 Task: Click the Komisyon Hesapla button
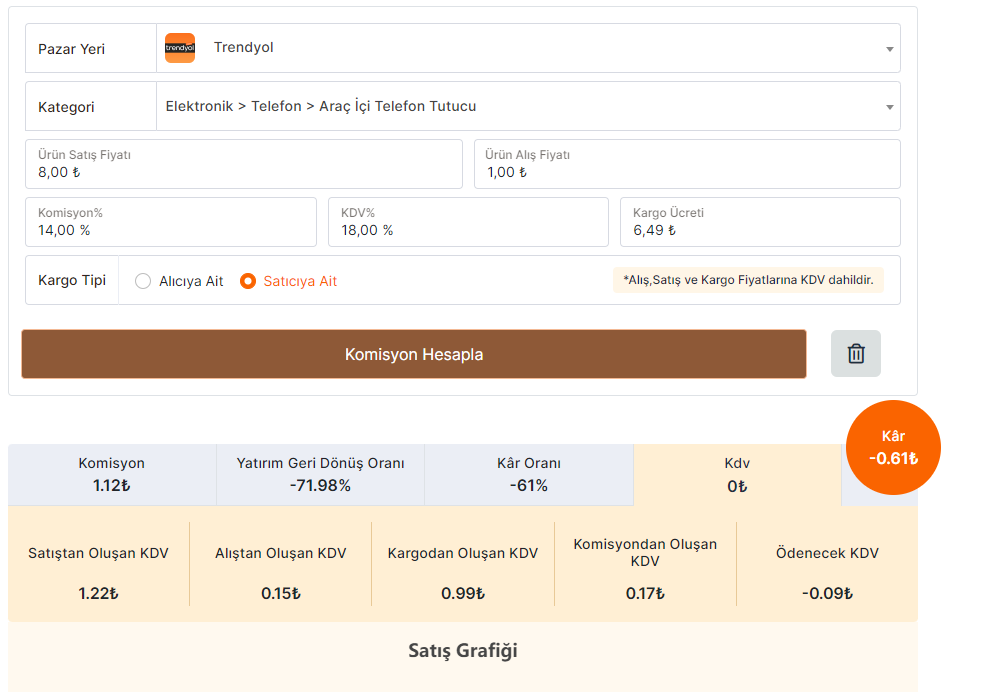point(414,354)
